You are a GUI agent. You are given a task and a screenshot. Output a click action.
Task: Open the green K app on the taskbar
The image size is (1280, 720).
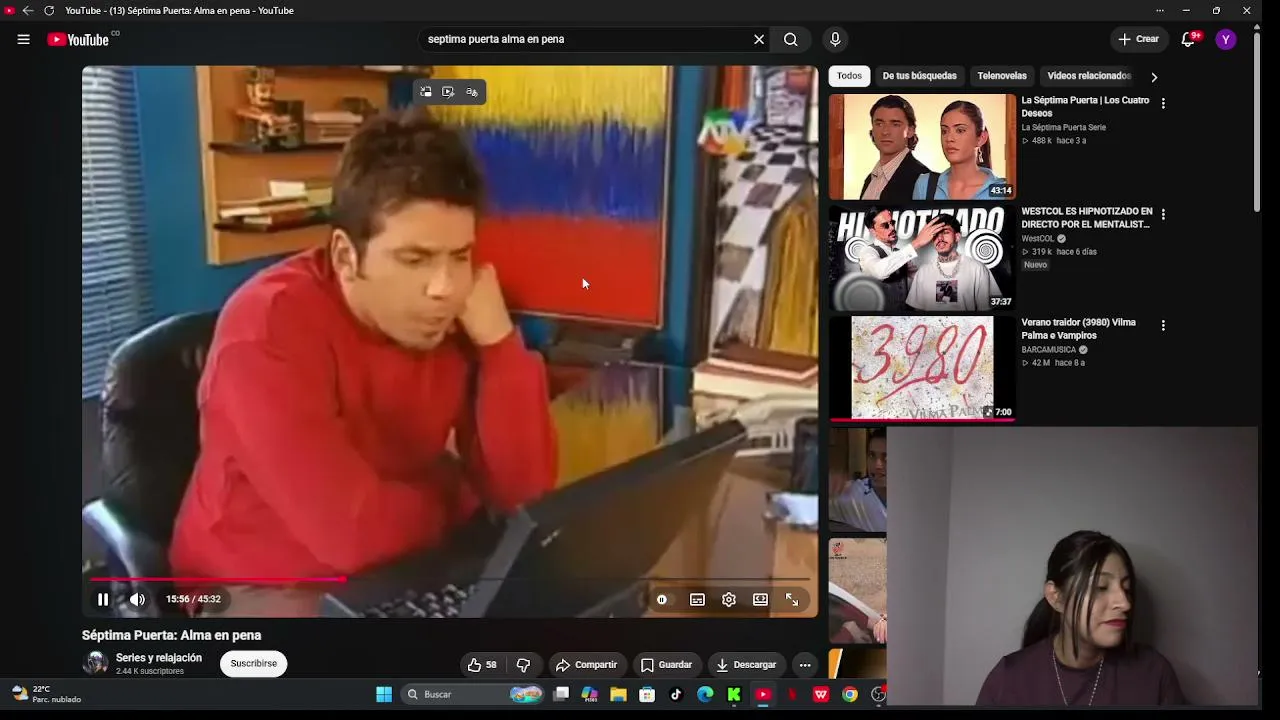point(734,694)
